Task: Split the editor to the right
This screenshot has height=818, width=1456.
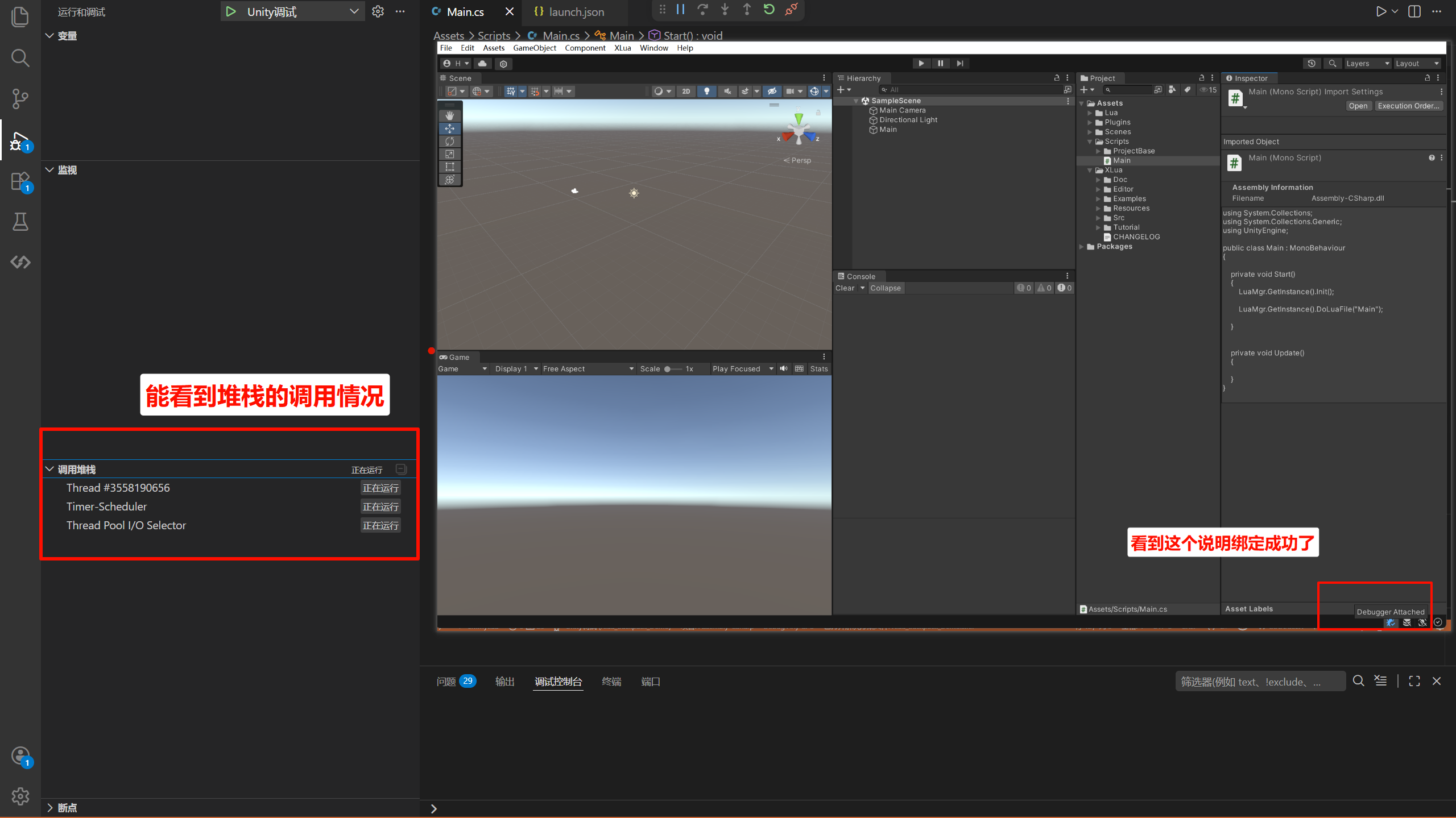Action: (x=1414, y=11)
